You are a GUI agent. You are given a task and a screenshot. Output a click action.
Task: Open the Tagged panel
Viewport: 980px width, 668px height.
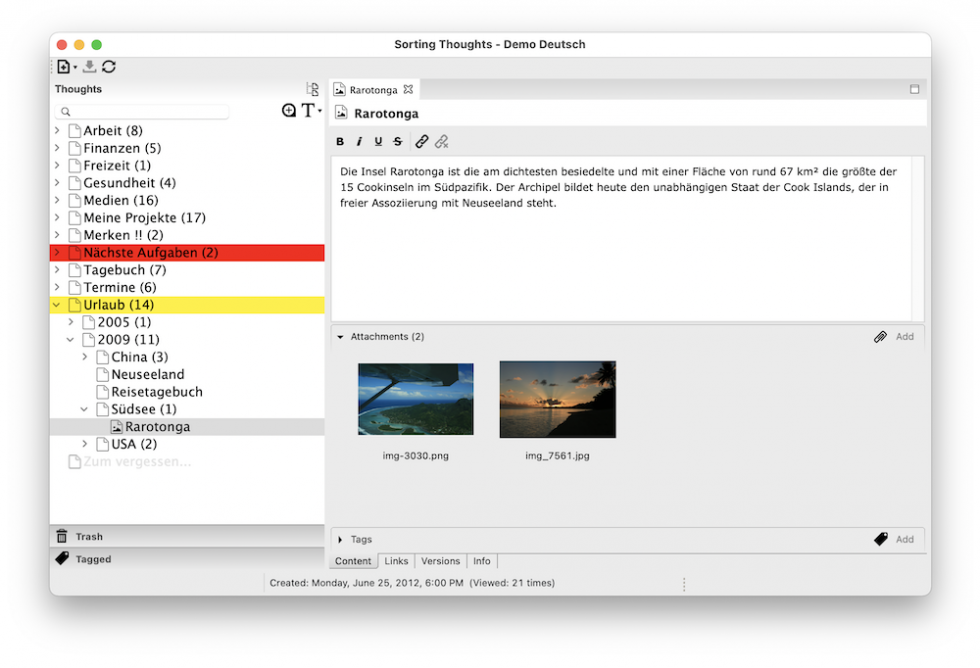[x=92, y=560]
